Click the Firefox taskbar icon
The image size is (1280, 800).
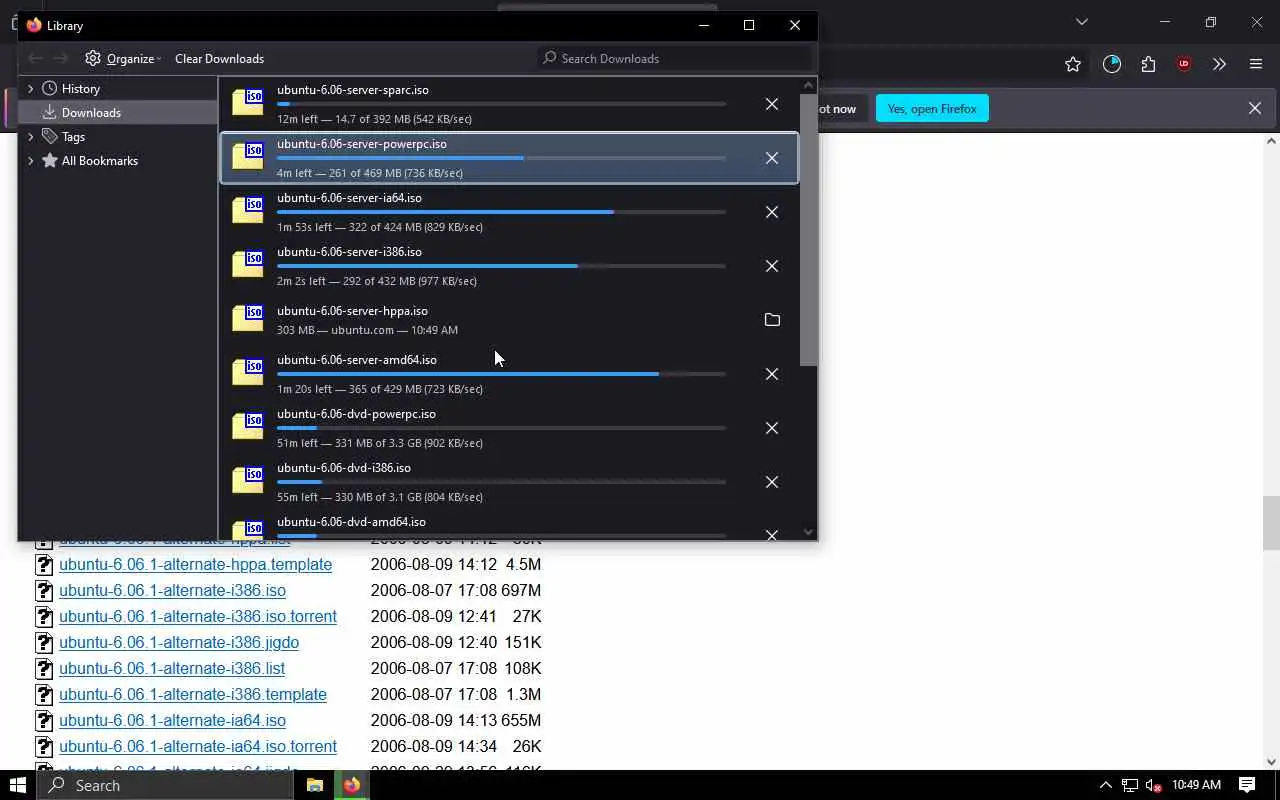tap(352, 785)
